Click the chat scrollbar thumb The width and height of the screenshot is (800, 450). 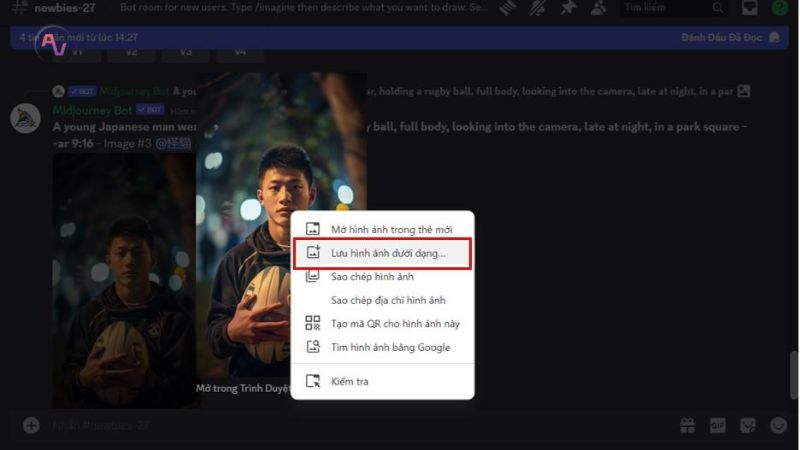[793, 374]
